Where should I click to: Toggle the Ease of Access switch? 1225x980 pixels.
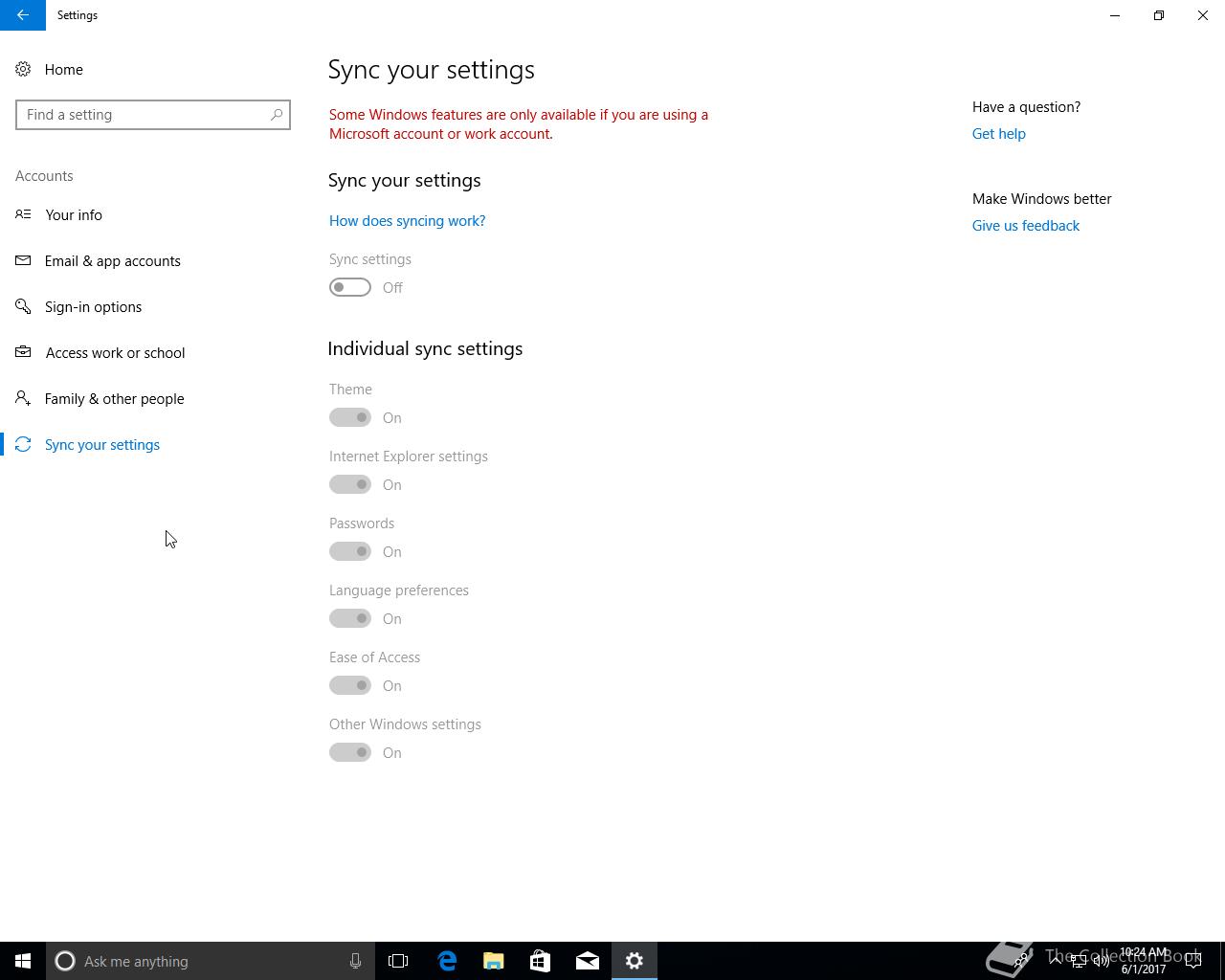350,685
